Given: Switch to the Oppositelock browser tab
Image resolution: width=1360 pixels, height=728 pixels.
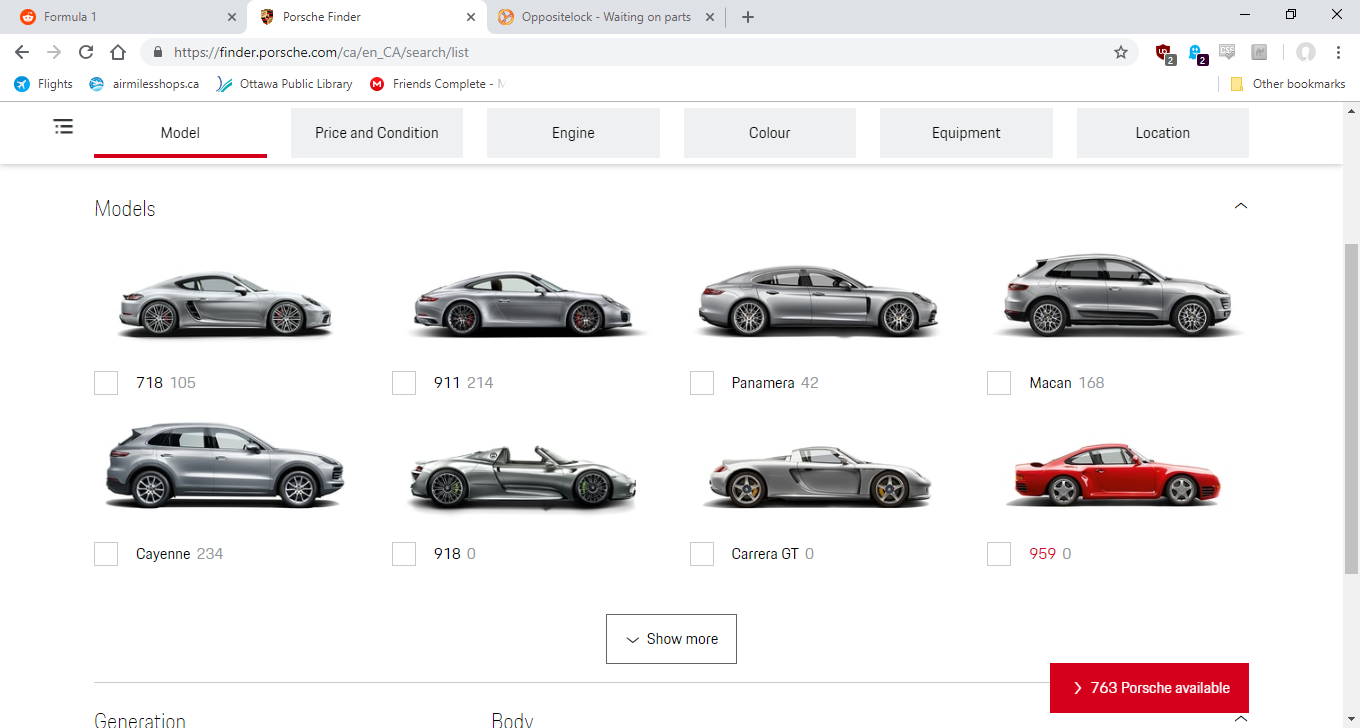Looking at the screenshot, I should 605,17.
